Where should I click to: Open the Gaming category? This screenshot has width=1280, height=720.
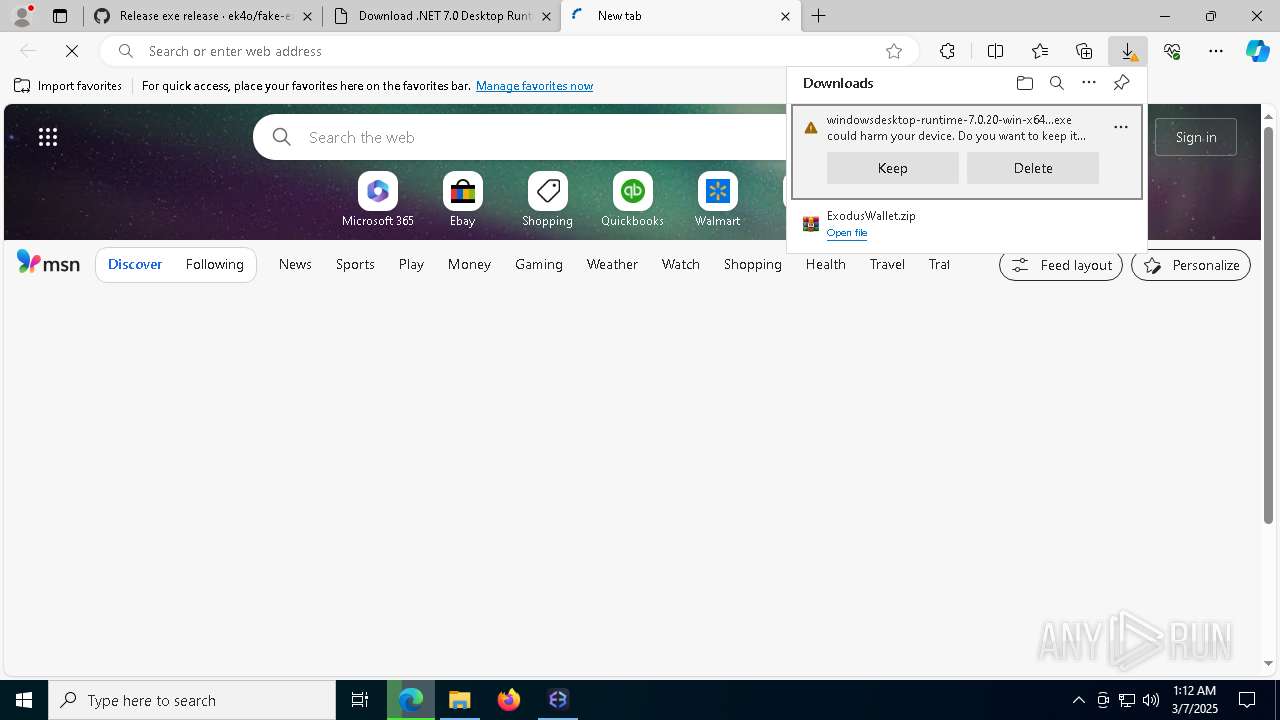(539, 264)
